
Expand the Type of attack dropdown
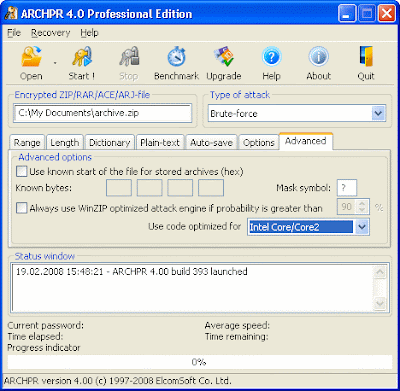(x=378, y=114)
